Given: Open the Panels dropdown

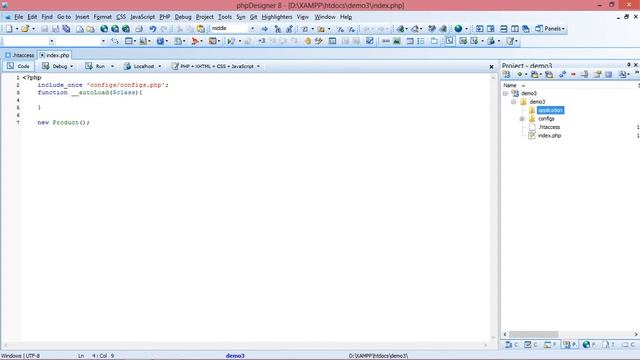Looking at the screenshot, I should point(550,29).
